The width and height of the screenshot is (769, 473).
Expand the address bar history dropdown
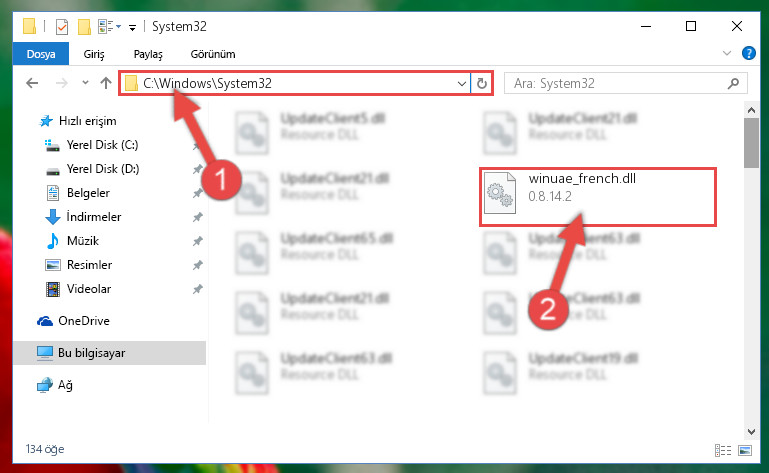(461, 84)
